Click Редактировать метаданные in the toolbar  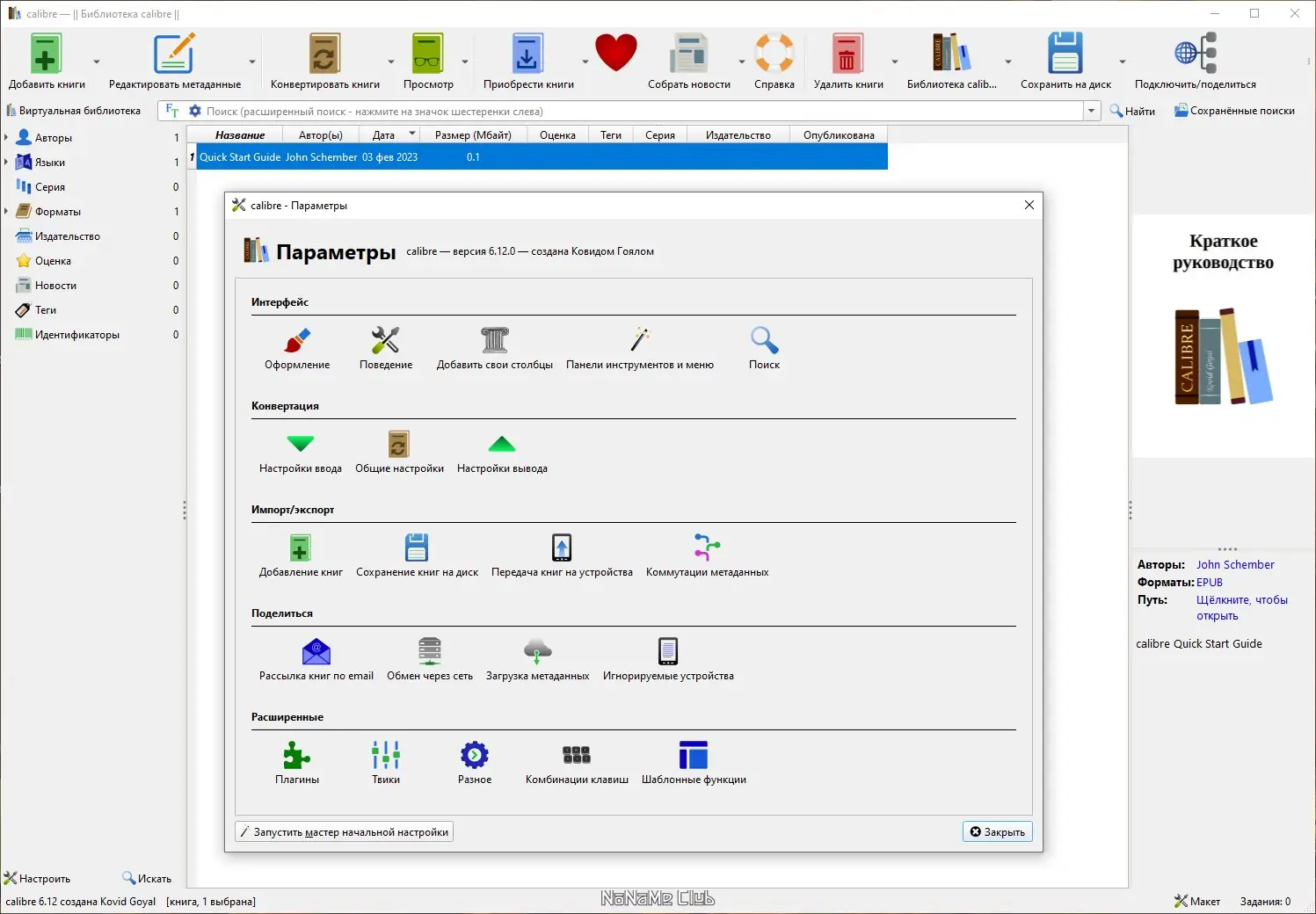[175, 61]
